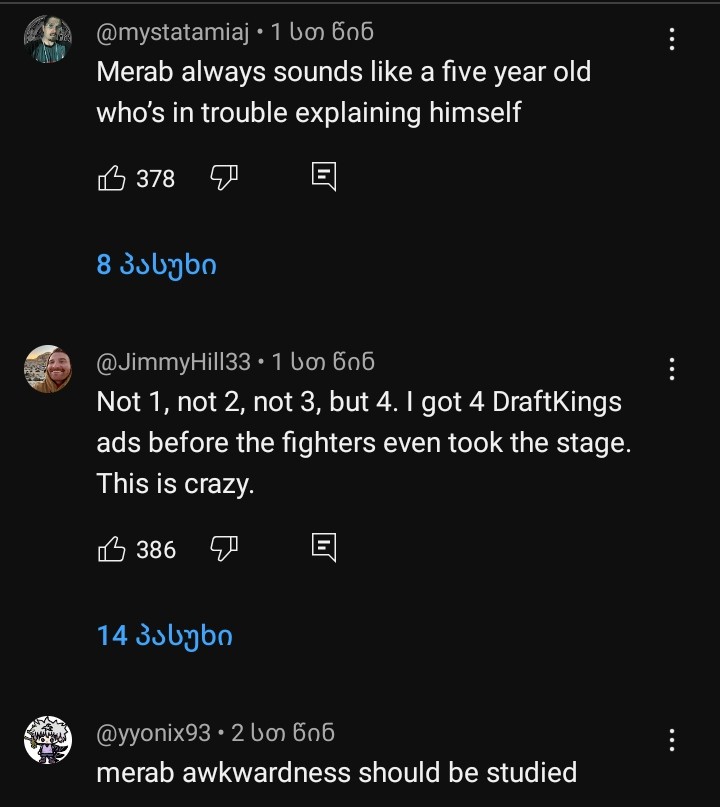Open options menu for yyonix93 comment
The width and height of the screenshot is (720, 807).
pyautogui.click(x=672, y=740)
